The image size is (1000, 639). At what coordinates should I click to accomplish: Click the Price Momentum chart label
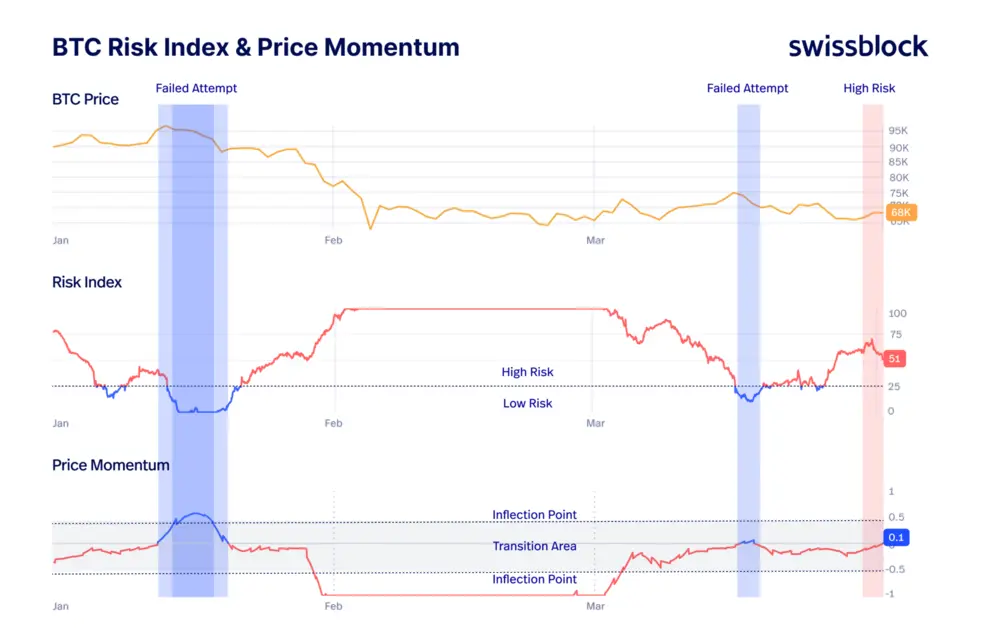(x=110, y=465)
